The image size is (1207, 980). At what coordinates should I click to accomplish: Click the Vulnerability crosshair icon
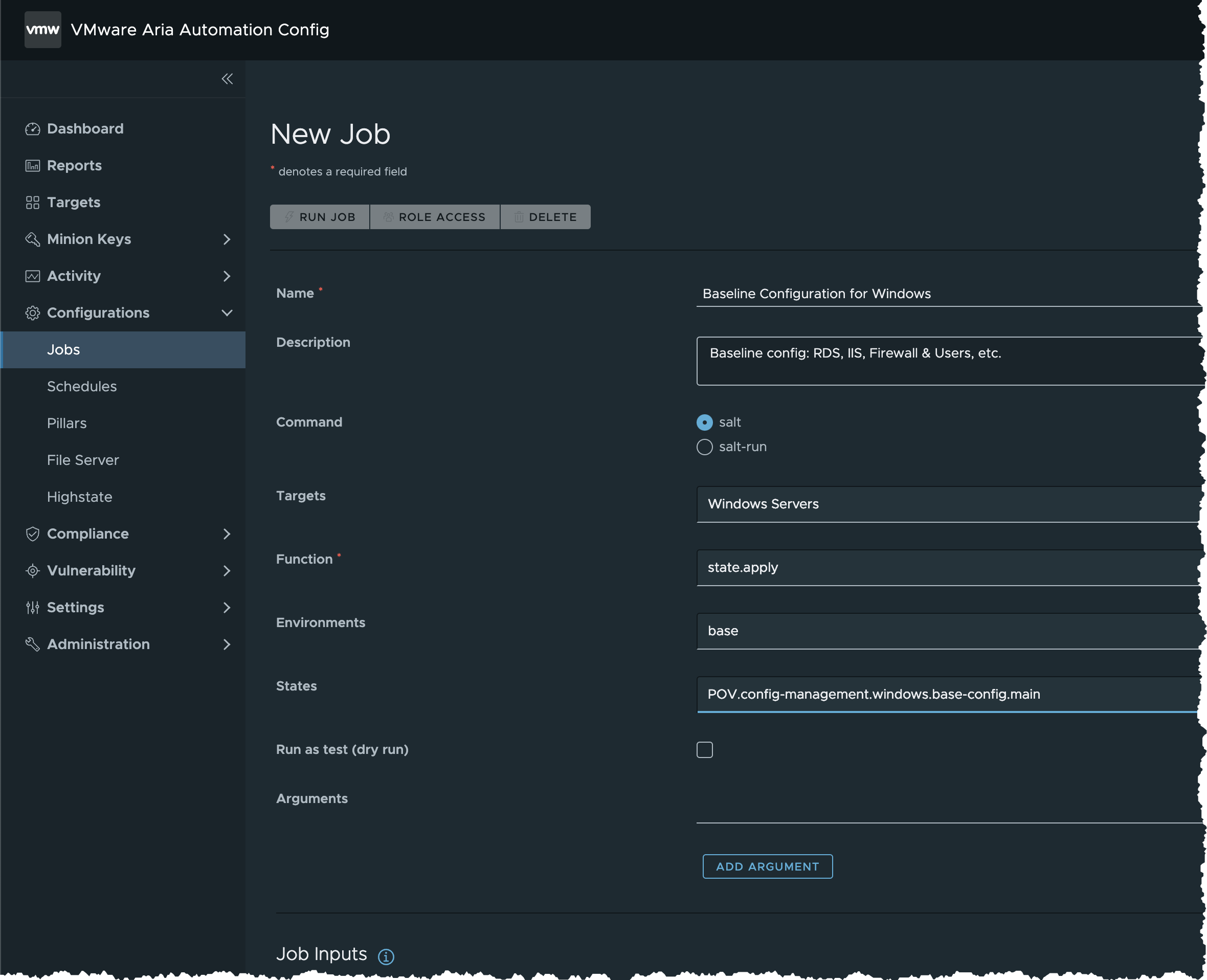point(33,571)
